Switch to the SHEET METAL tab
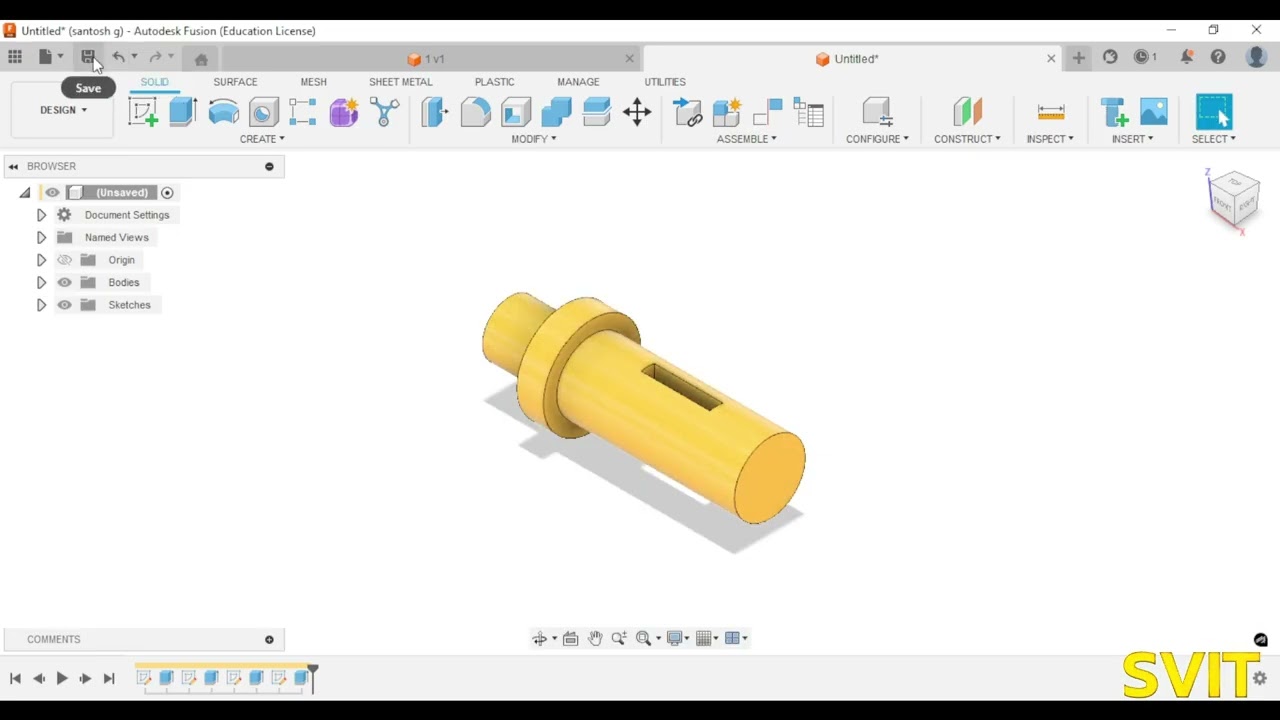1280x720 pixels. (x=400, y=82)
